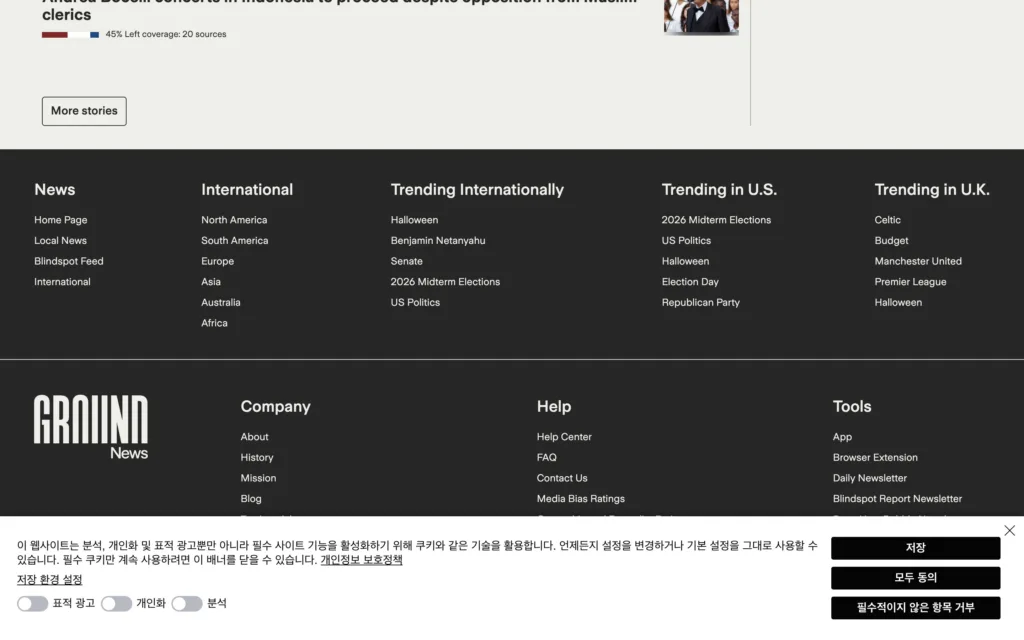Viewport: 1024px width, 640px height.
Task: Load More stories
Action: click(x=84, y=111)
